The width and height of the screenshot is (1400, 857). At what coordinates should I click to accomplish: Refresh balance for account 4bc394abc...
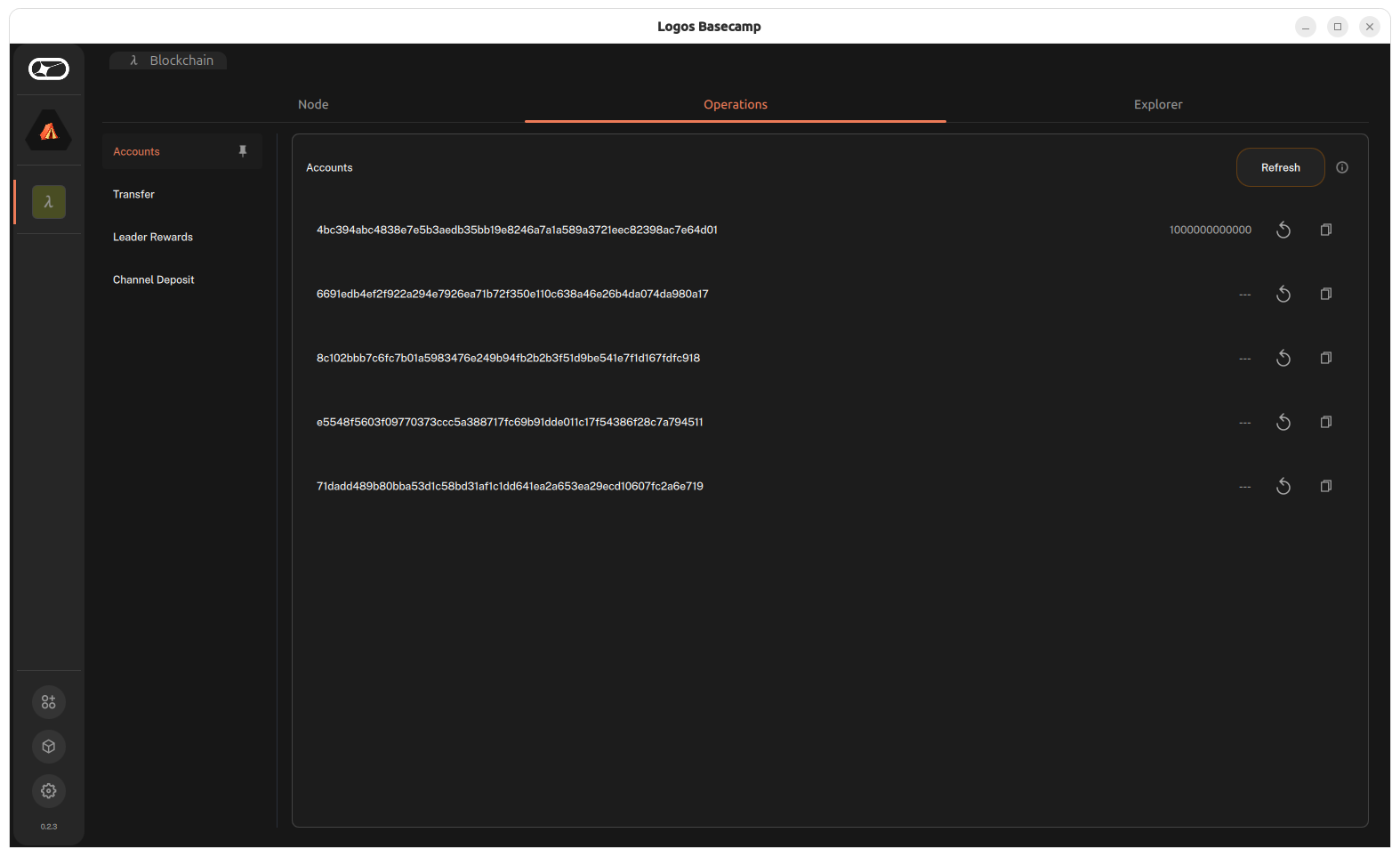1283,230
